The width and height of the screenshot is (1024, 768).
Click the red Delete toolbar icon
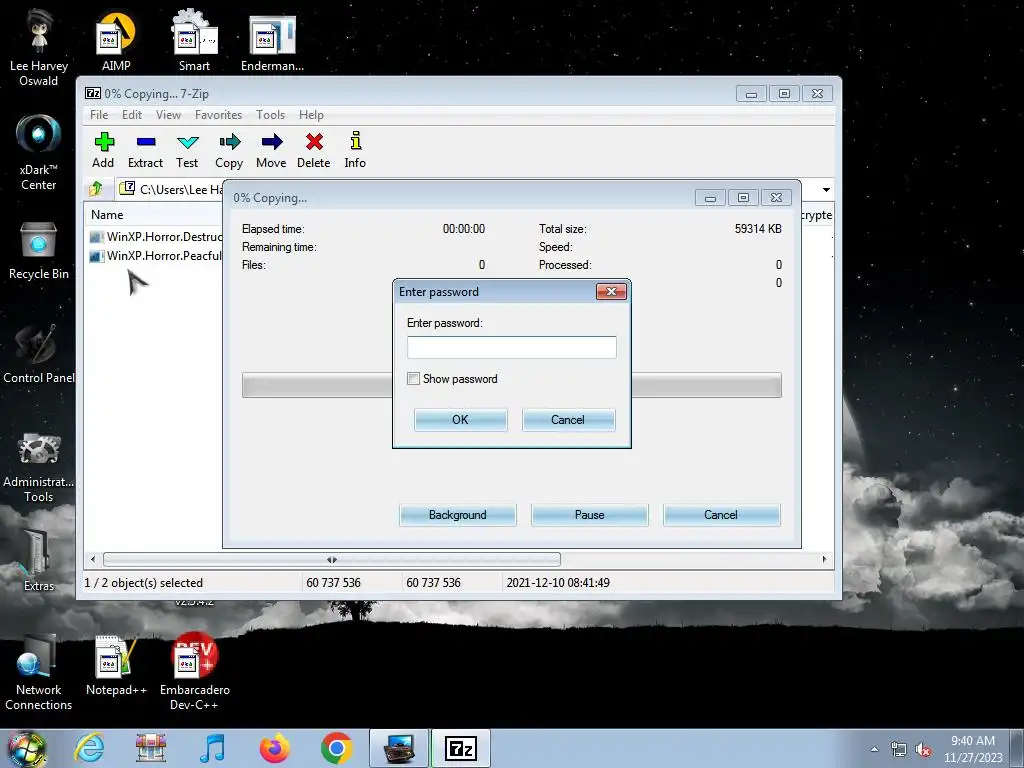[313, 150]
